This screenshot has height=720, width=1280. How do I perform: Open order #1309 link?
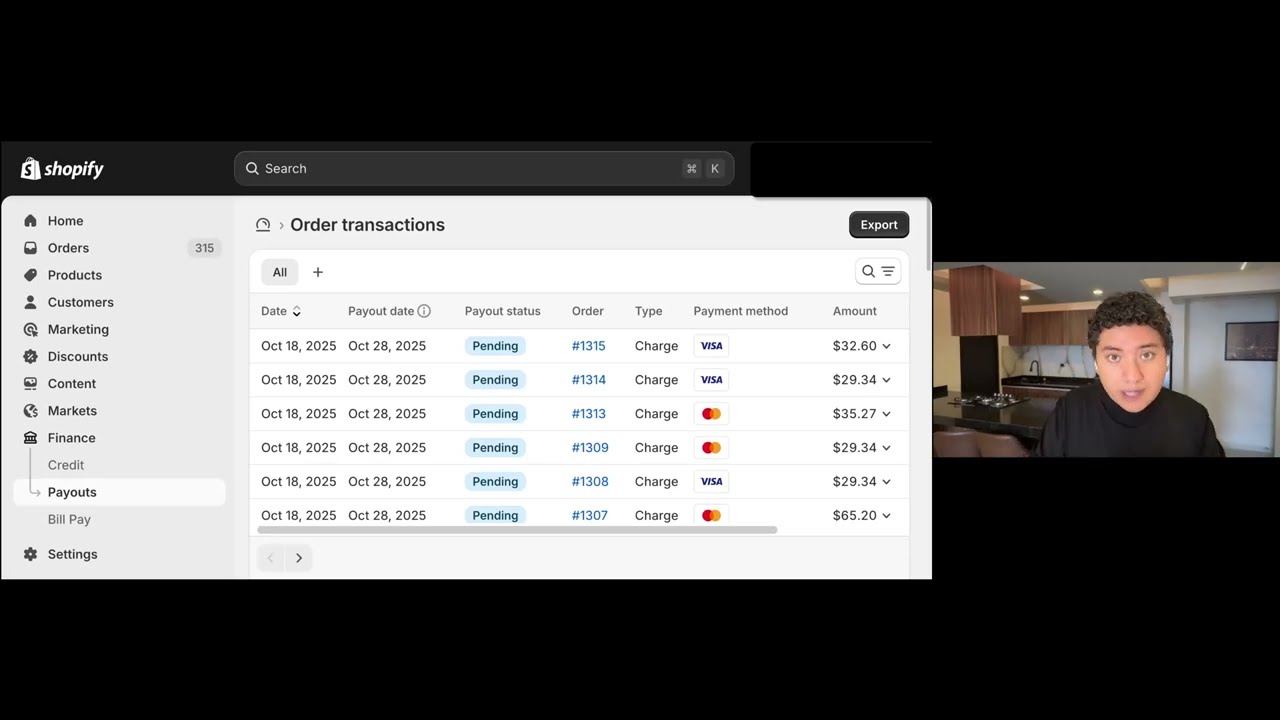[x=590, y=448]
